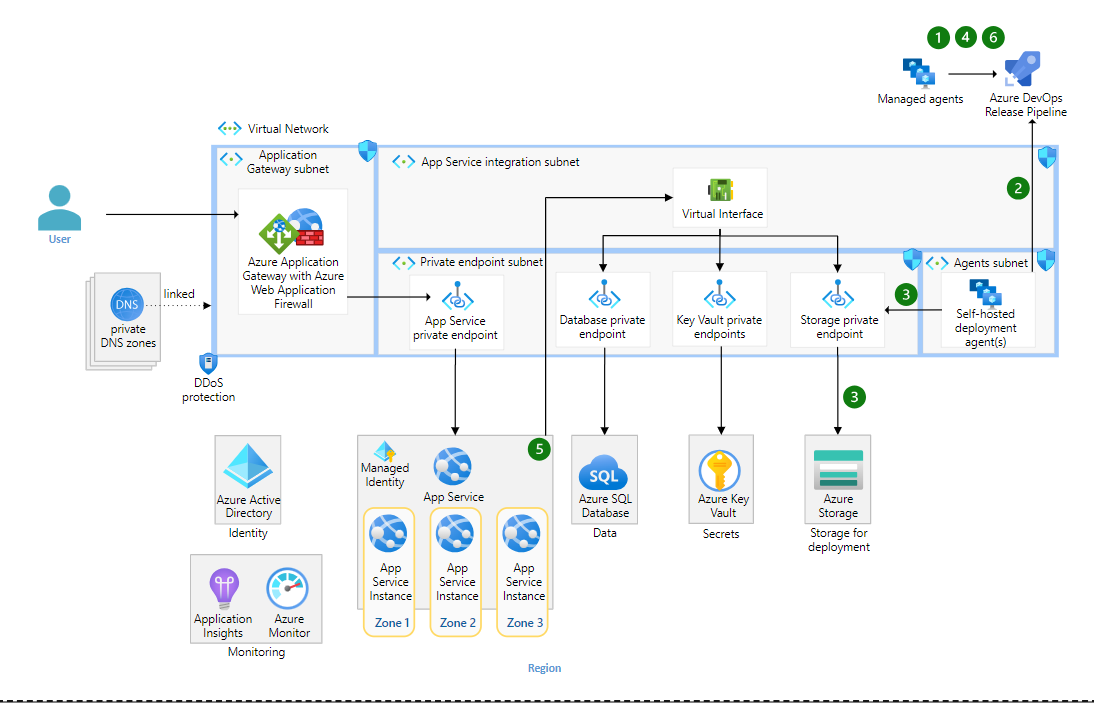
Task: Select the Virtual Network icon beside its label
Action: (x=230, y=128)
